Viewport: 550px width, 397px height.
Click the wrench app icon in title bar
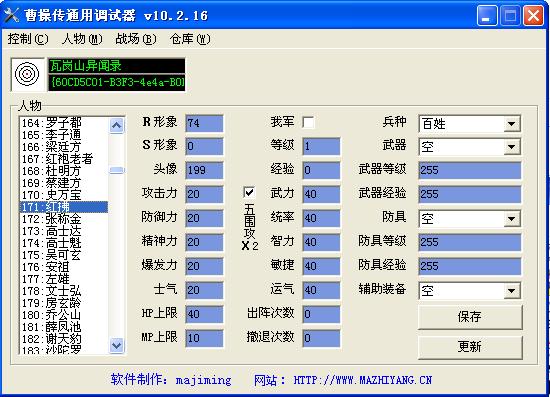[x=11, y=15]
